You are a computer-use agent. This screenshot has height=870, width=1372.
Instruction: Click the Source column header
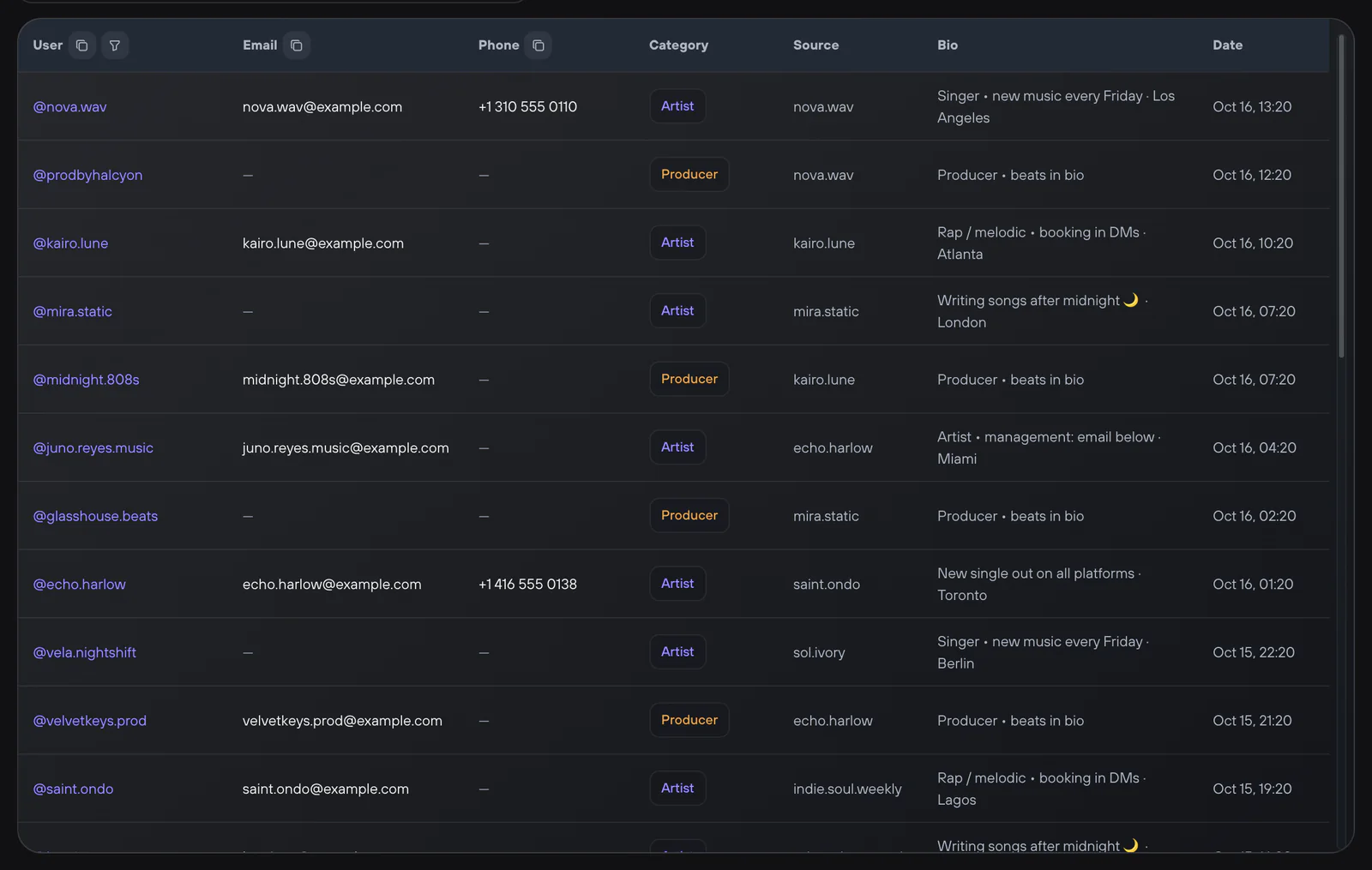816,45
